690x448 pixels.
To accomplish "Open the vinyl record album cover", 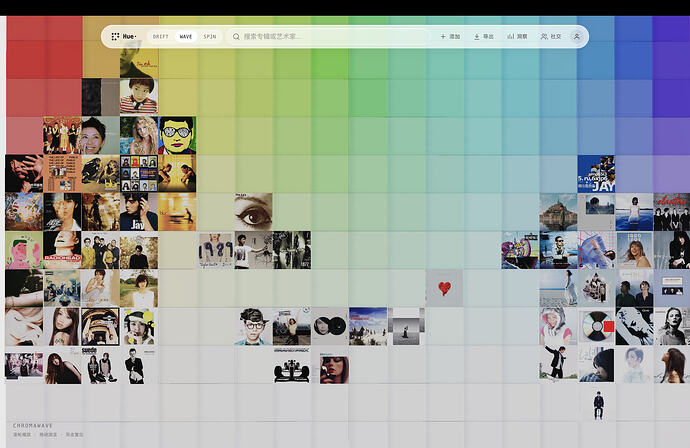I will click(330, 327).
